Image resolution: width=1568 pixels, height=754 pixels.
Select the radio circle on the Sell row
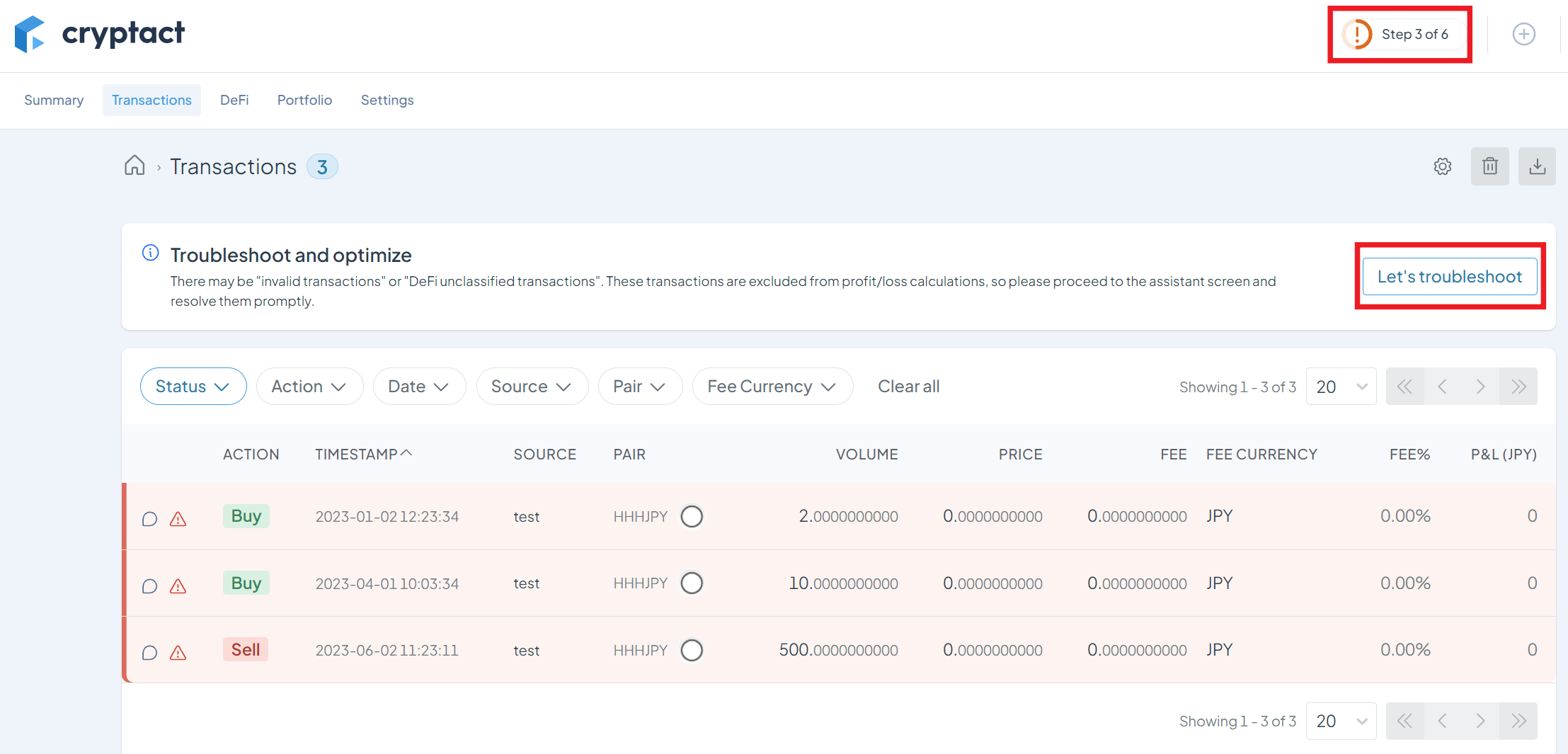[693, 650]
